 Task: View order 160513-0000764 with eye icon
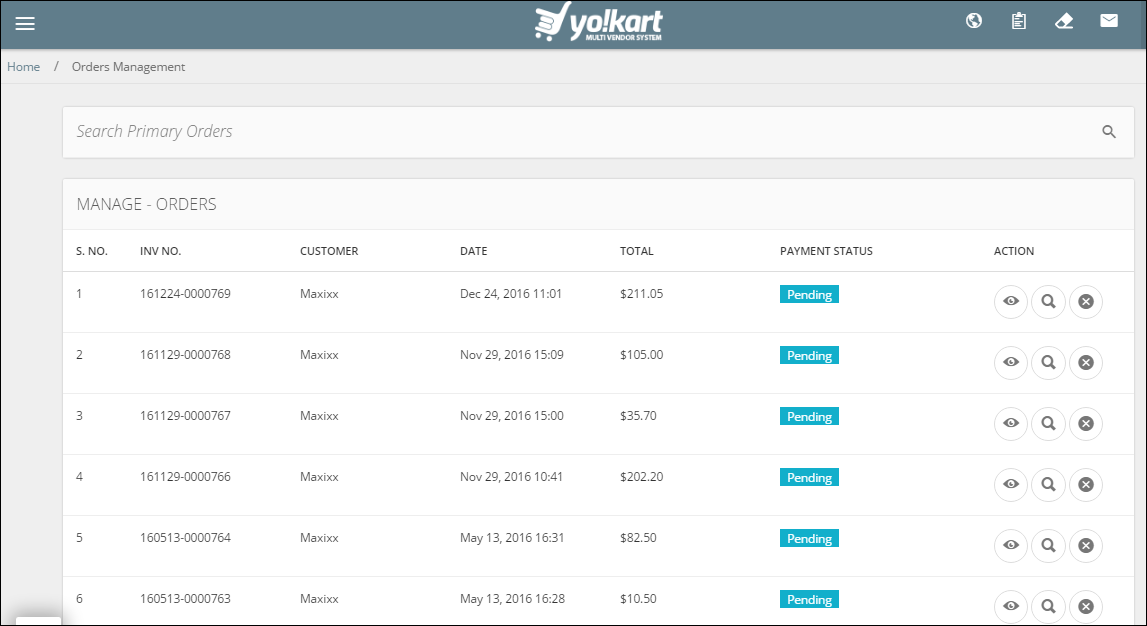(1011, 545)
